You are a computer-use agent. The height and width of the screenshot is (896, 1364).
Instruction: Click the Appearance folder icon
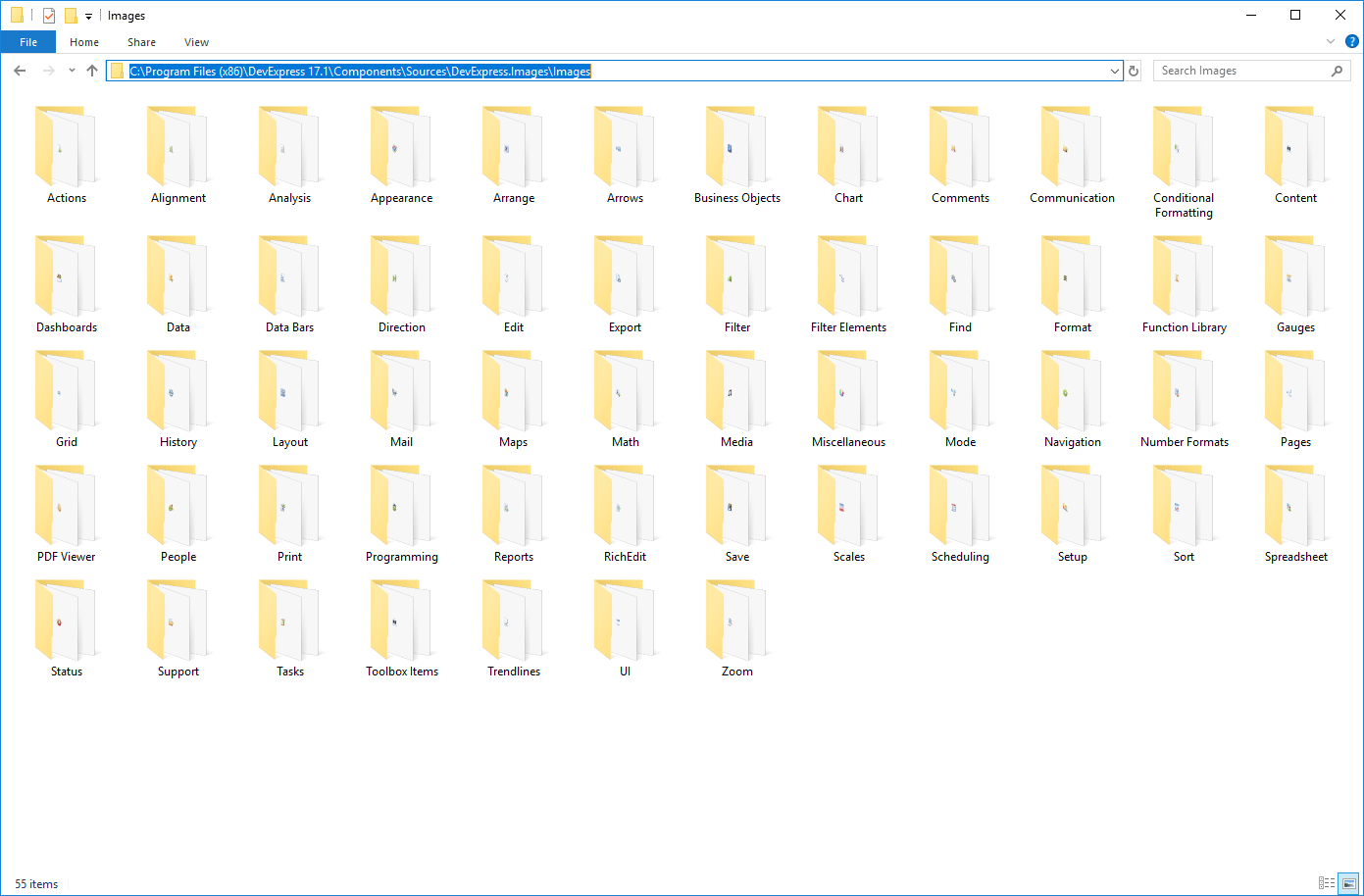click(x=402, y=147)
